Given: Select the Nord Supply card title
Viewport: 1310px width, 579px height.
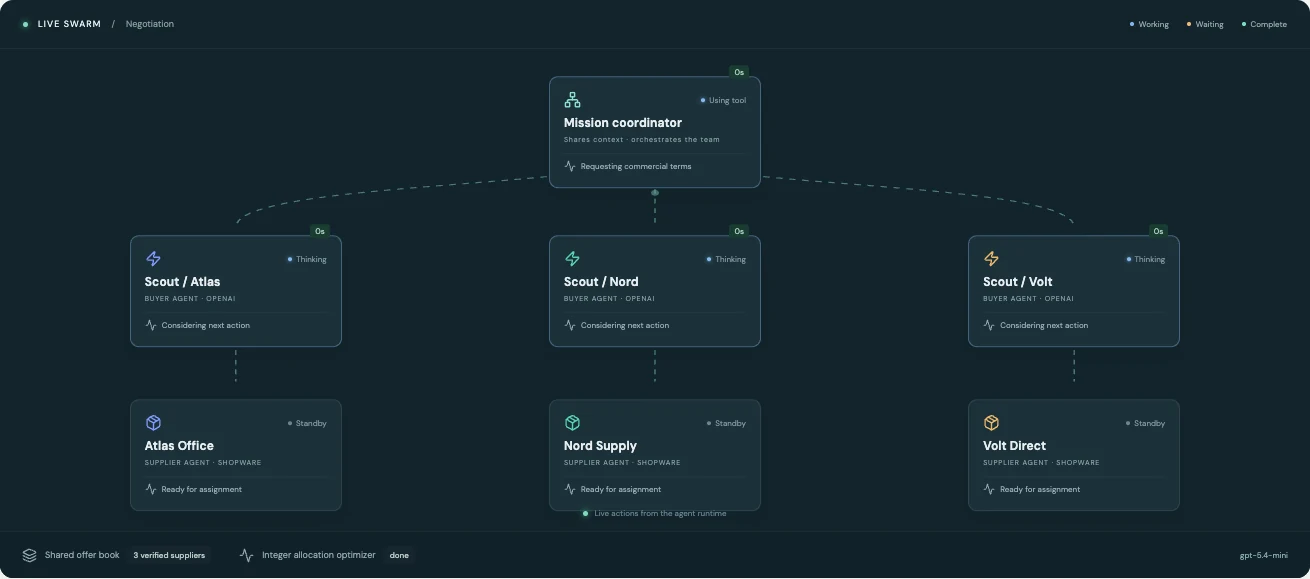Looking at the screenshot, I should coord(600,446).
